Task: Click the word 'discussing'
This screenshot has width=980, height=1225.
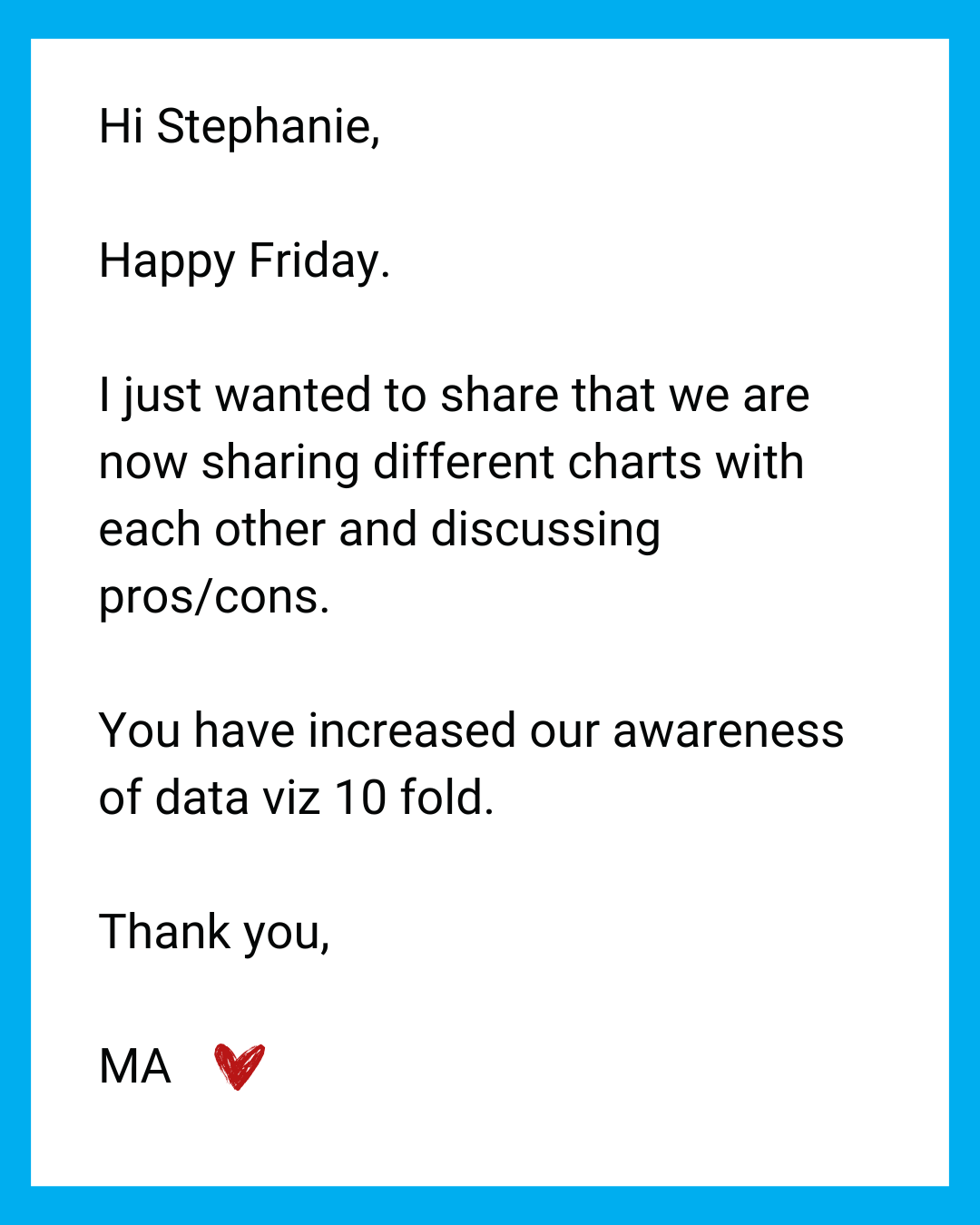Action: coord(546,531)
